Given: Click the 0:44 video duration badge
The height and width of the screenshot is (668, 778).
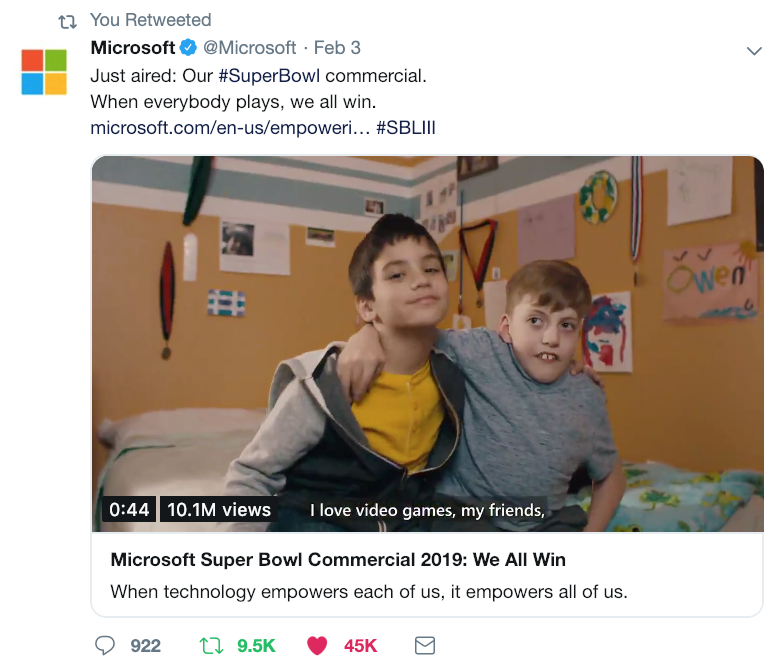Looking at the screenshot, I should [129, 510].
